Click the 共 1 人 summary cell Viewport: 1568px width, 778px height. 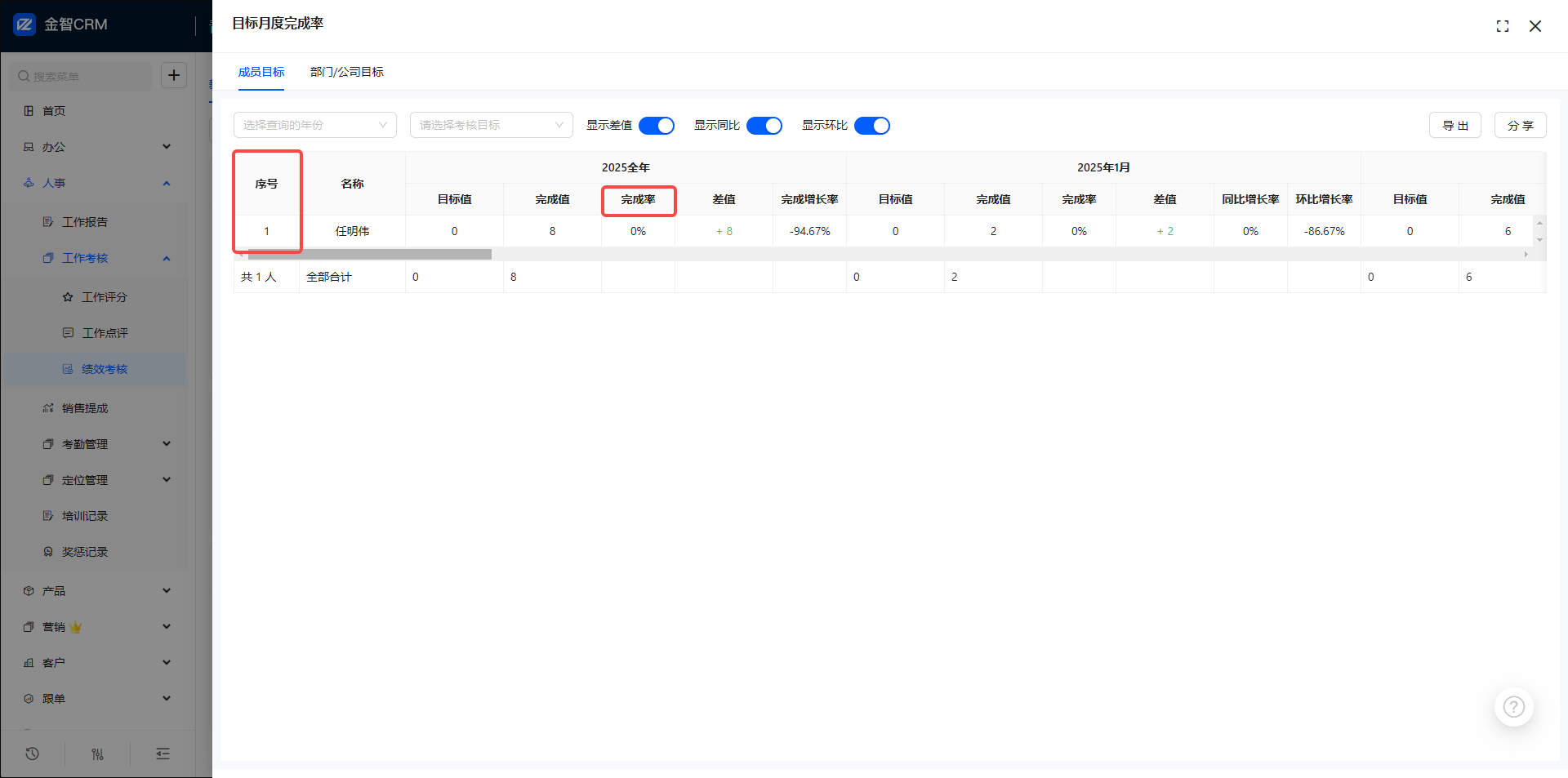click(x=267, y=277)
